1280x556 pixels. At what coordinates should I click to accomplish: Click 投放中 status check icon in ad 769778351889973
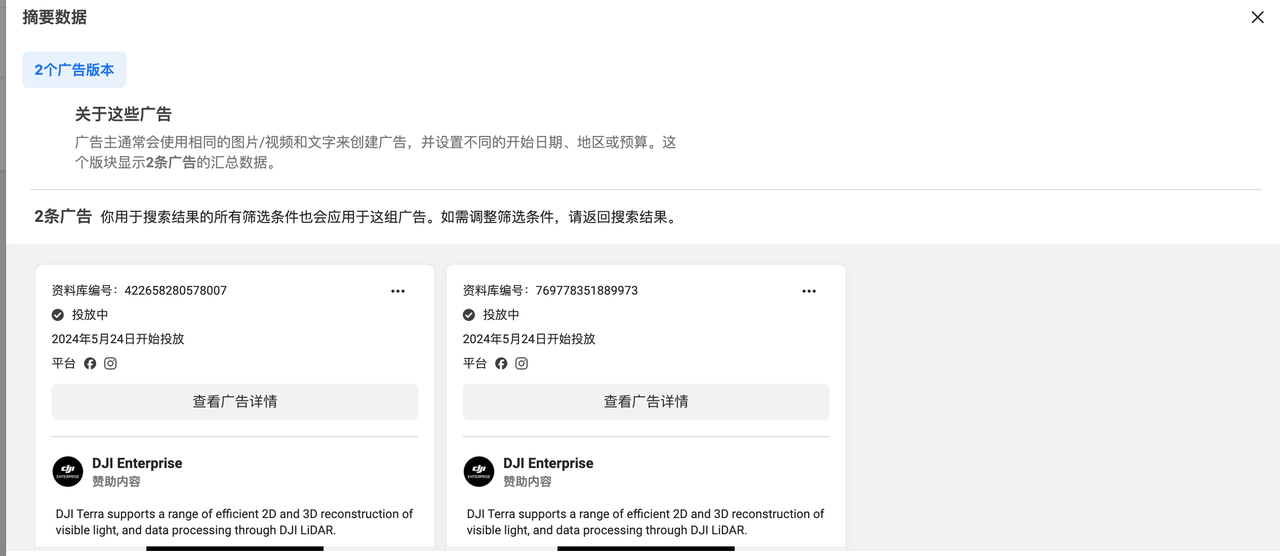tap(469, 315)
